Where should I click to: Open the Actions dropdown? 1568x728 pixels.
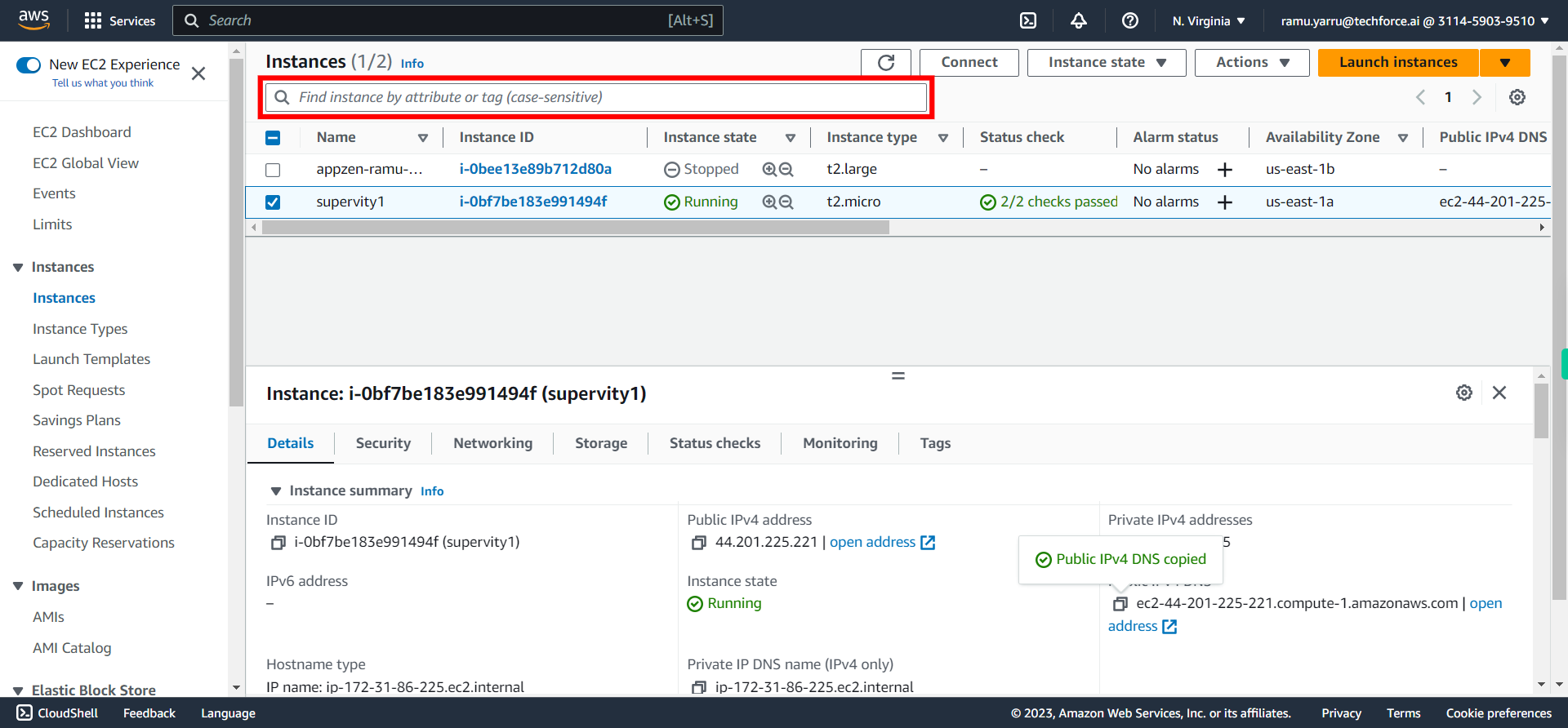click(1252, 63)
